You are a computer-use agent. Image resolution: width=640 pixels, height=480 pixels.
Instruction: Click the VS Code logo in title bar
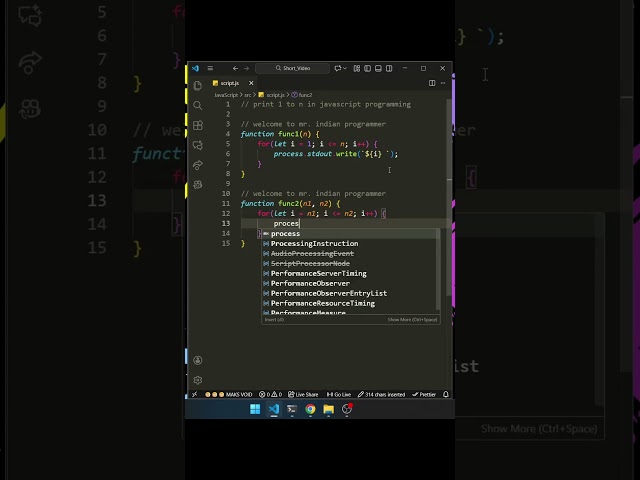pyautogui.click(x=196, y=68)
